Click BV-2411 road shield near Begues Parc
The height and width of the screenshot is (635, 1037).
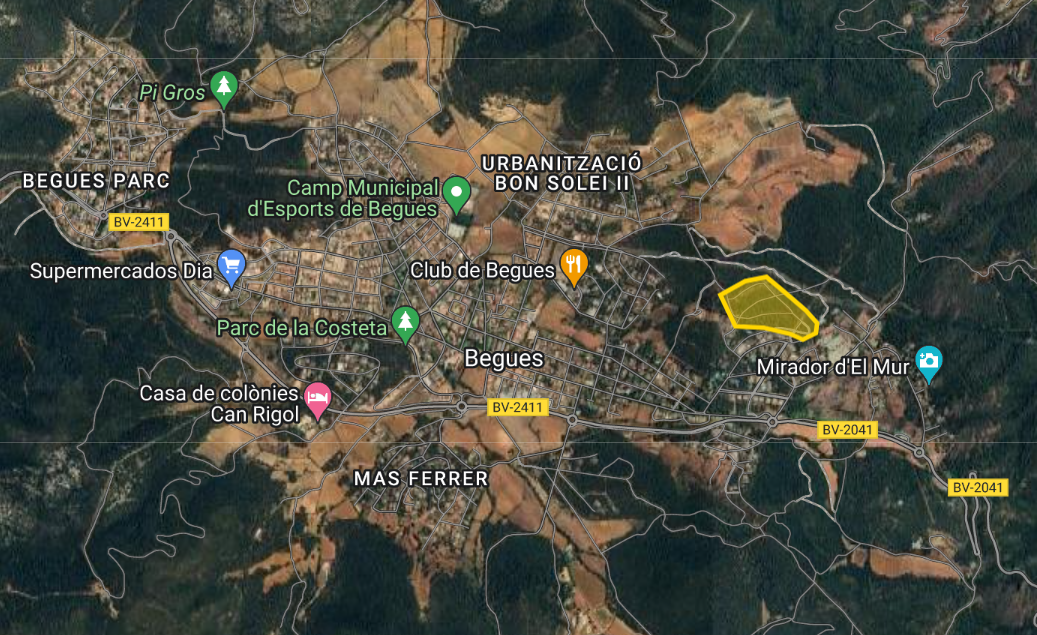[139, 222]
